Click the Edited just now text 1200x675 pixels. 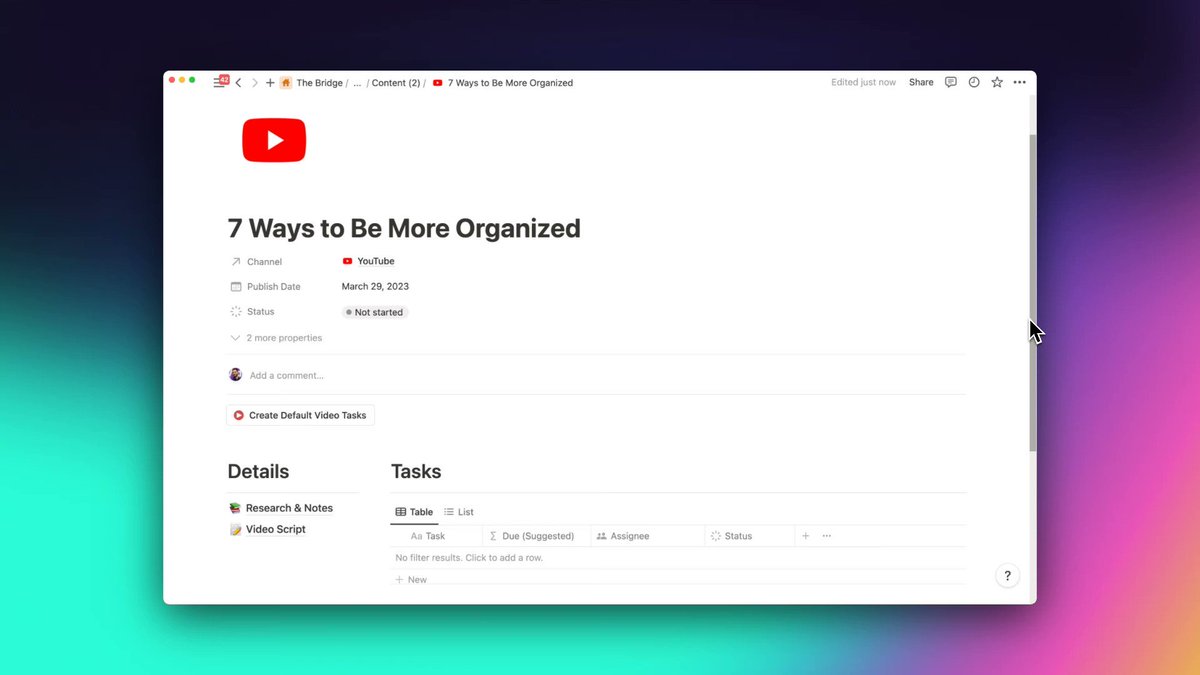coord(863,83)
